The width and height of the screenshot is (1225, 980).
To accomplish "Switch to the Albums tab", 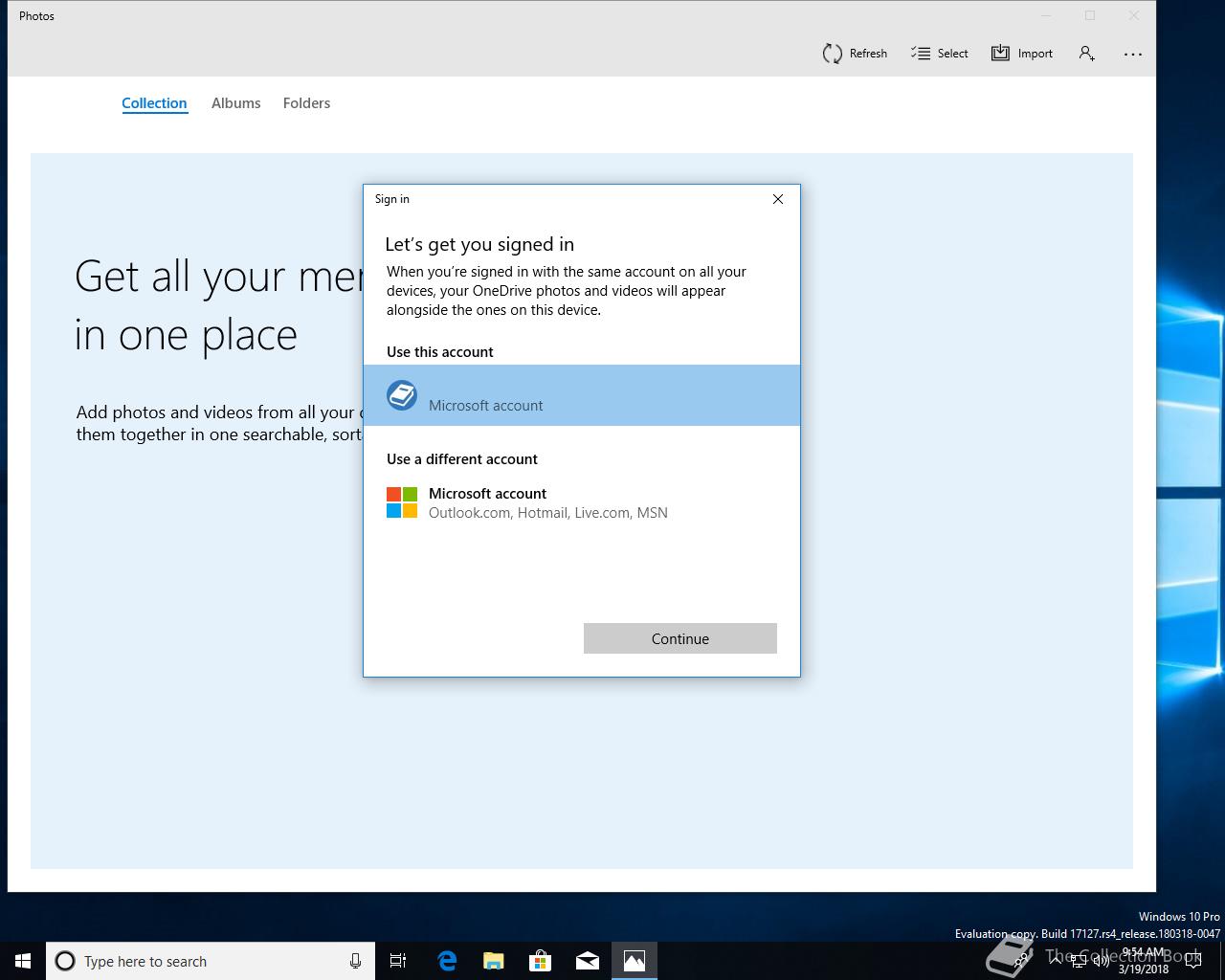I will tap(235, 103).
